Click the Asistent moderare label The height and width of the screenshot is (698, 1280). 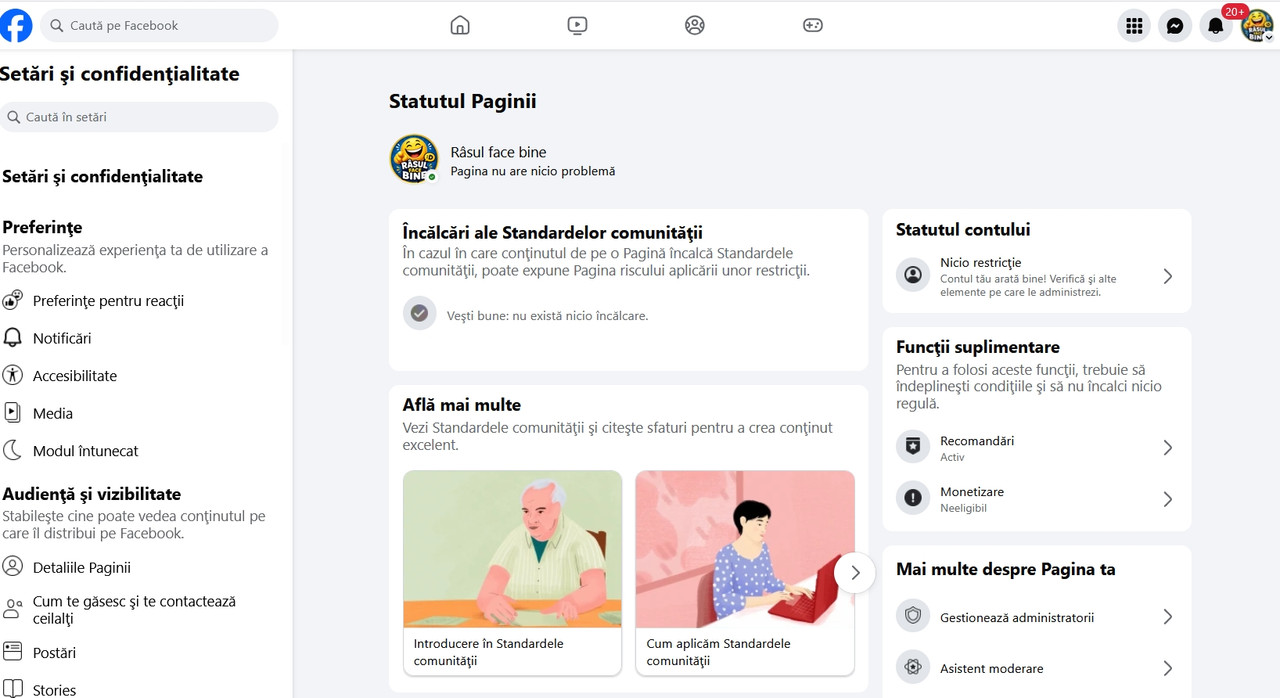pyautogui.click(x=991, y=668)
